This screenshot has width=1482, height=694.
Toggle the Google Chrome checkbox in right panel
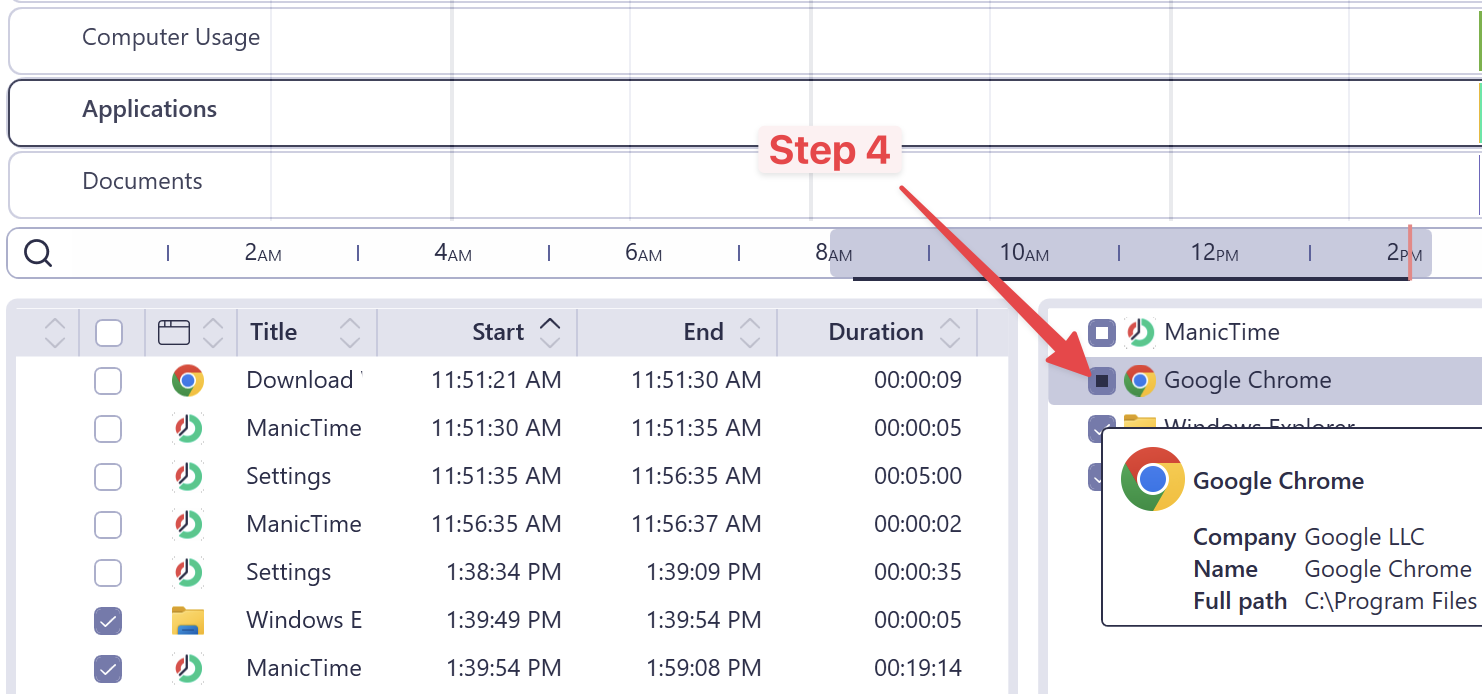click(1102, 380)
